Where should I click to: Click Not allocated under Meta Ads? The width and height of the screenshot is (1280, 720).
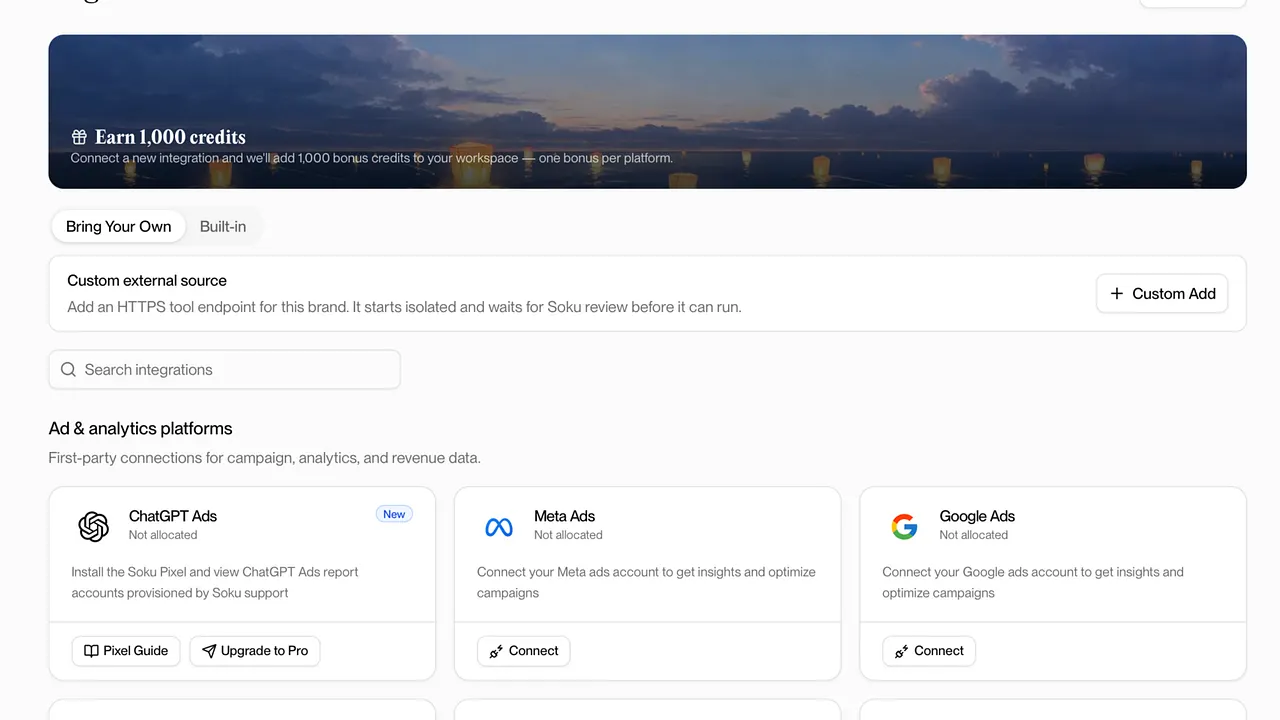[568, 535]
